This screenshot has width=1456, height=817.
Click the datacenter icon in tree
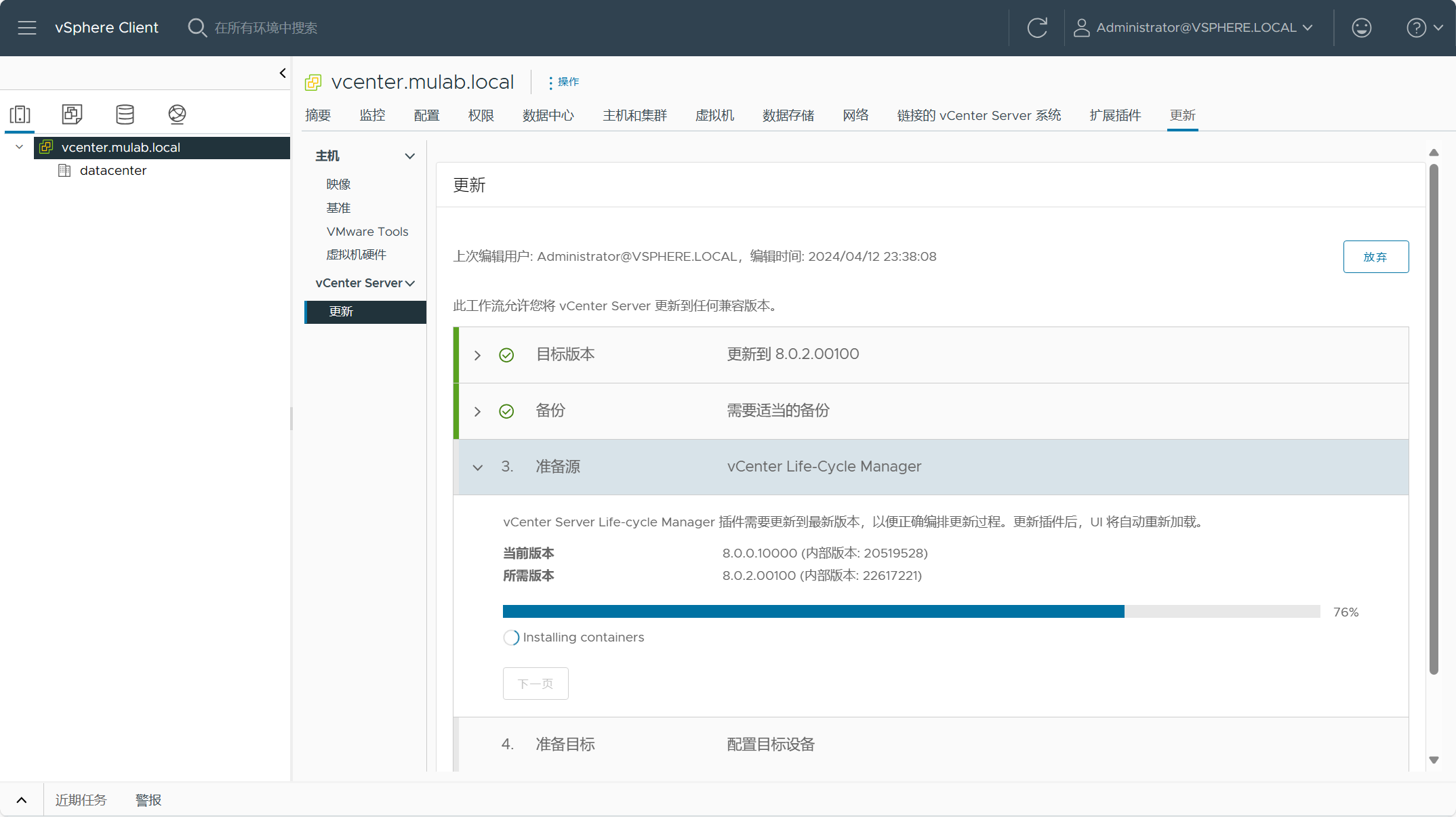(x=64, y=171)
